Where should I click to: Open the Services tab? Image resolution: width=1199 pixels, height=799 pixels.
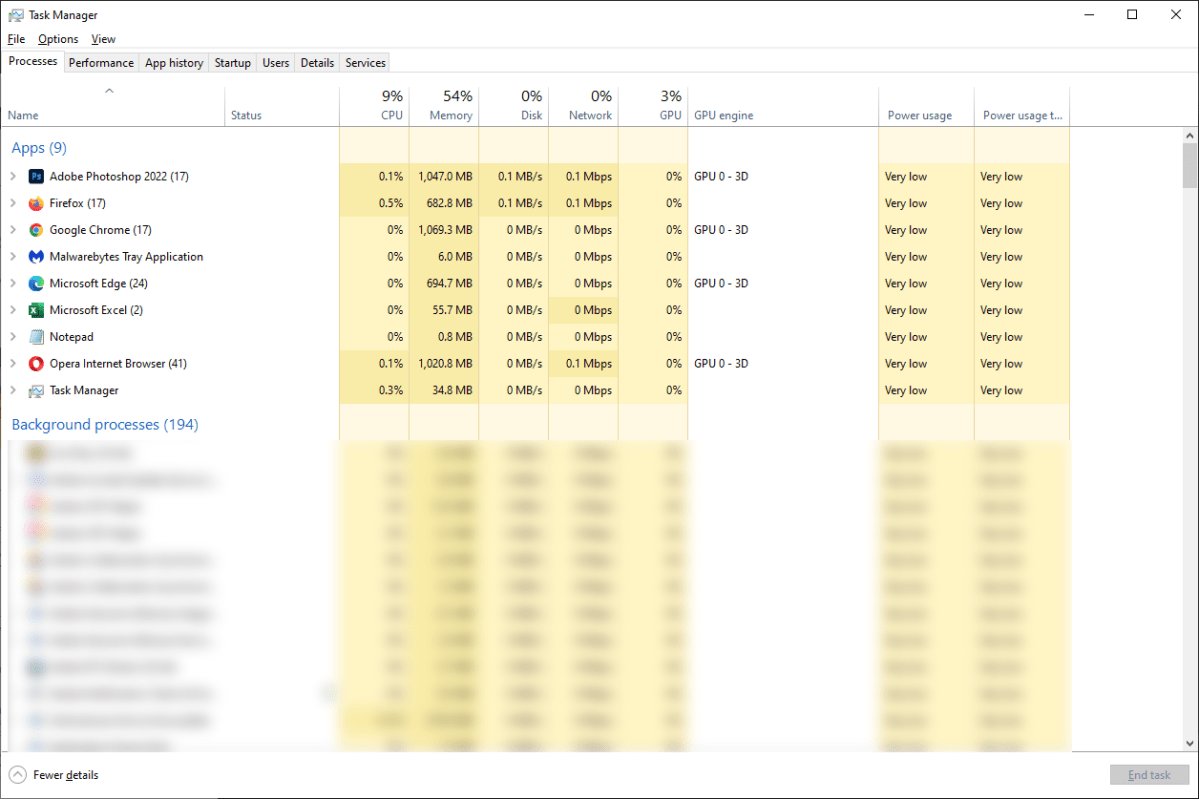pyautogui.click(x=365, y=63)
